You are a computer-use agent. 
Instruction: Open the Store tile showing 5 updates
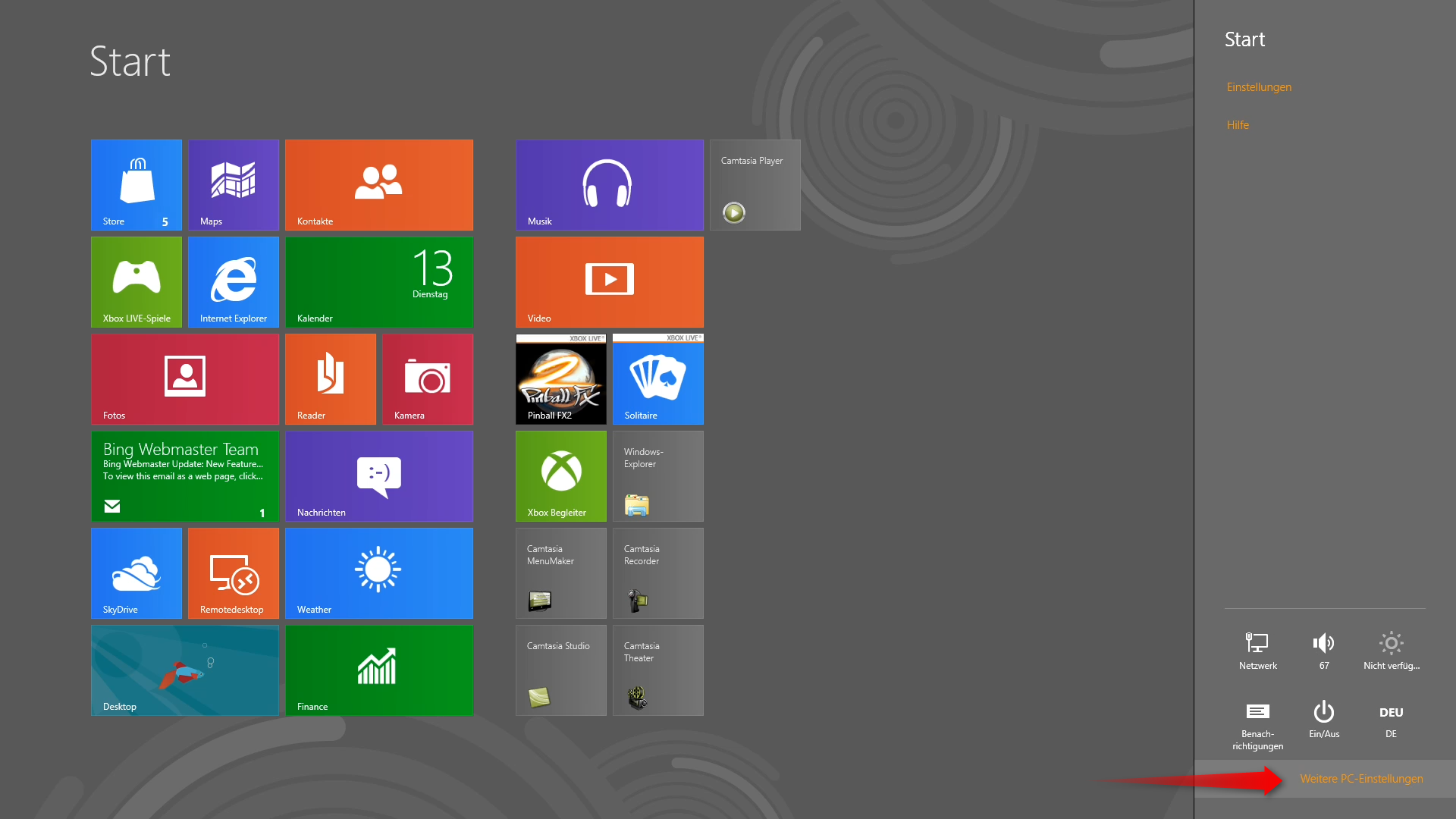pyautogui.click(x=136, y=184)
